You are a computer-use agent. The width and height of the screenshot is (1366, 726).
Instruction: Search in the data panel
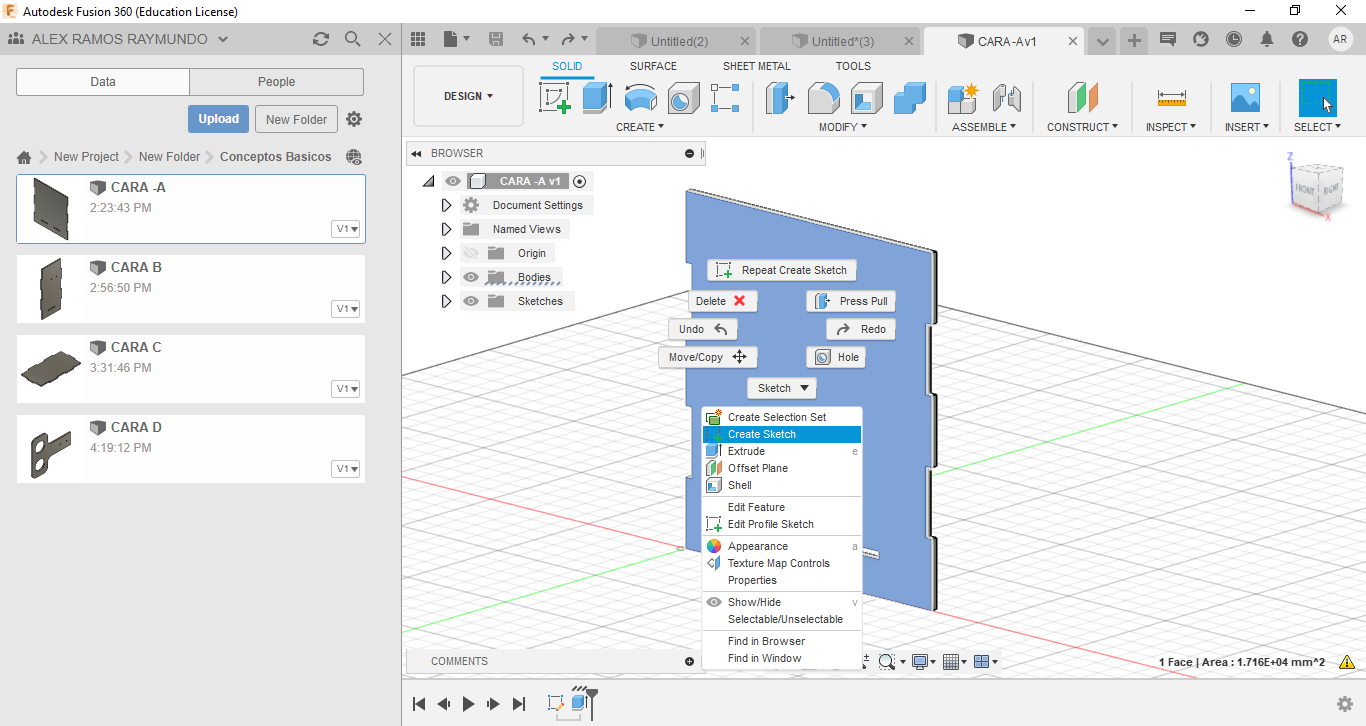pos(353,39)
